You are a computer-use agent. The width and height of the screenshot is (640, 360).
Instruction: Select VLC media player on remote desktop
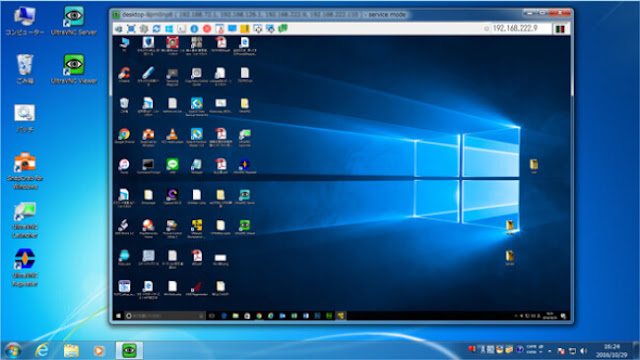coord(172,136)
